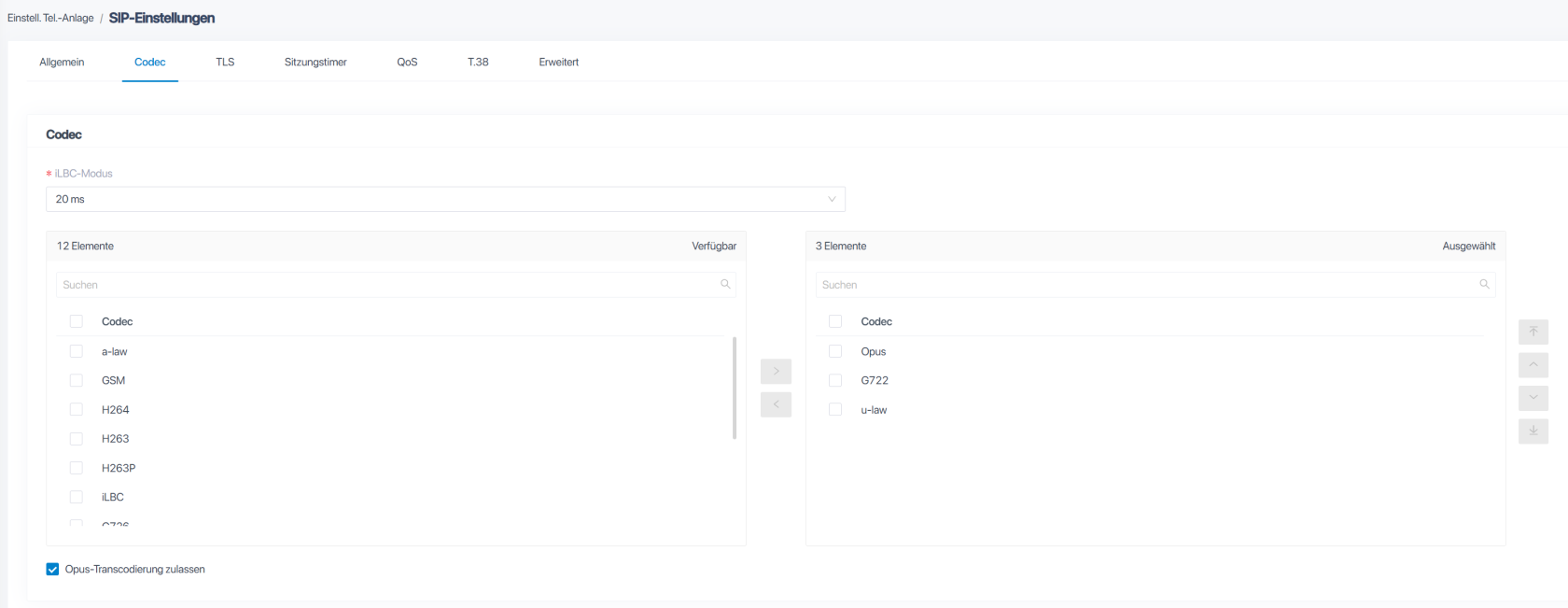
Task: Click the move-to-bottom arrow icon
Action: 1533,431
